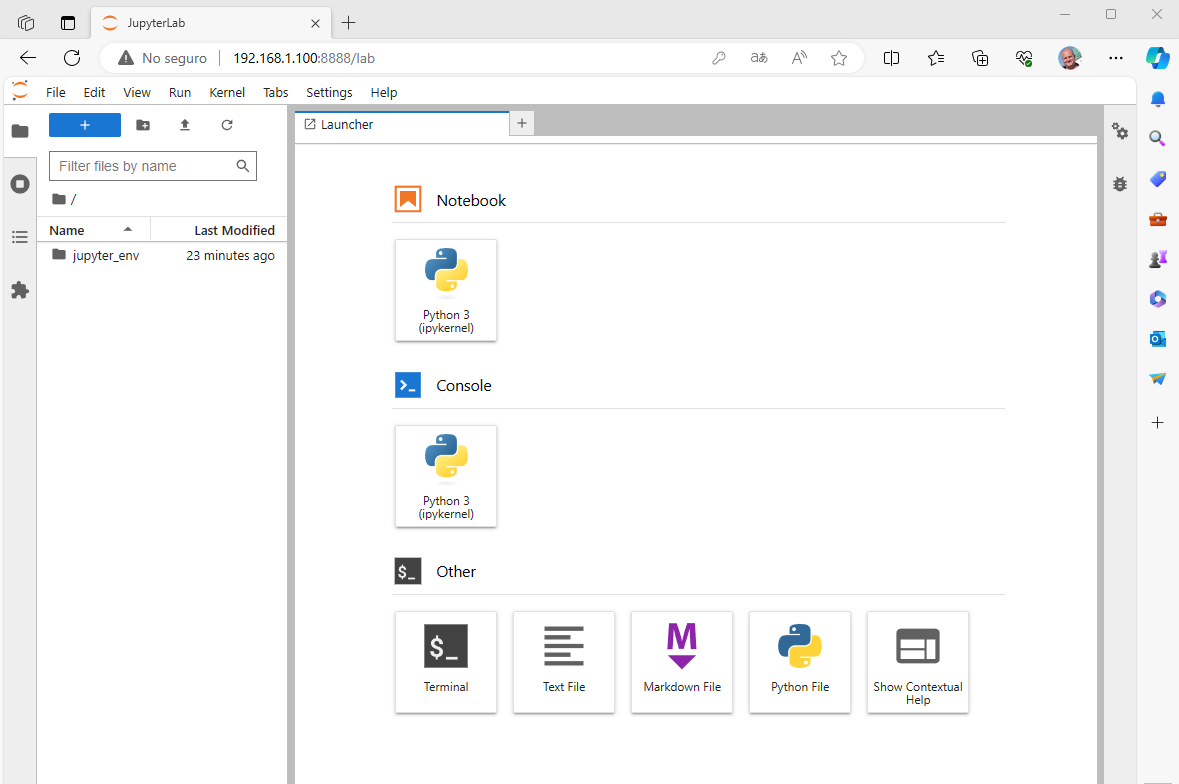
Task: Sort files by Last Modified column
Action: (234, 230)
